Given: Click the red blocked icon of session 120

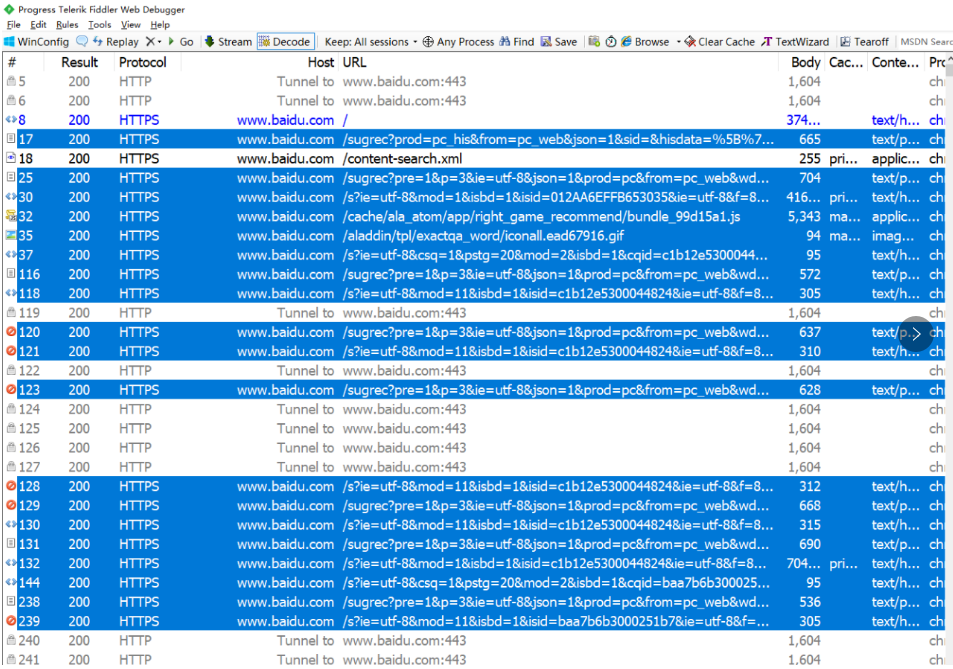Looking at the screenshot, I should [x=11, y=332].
